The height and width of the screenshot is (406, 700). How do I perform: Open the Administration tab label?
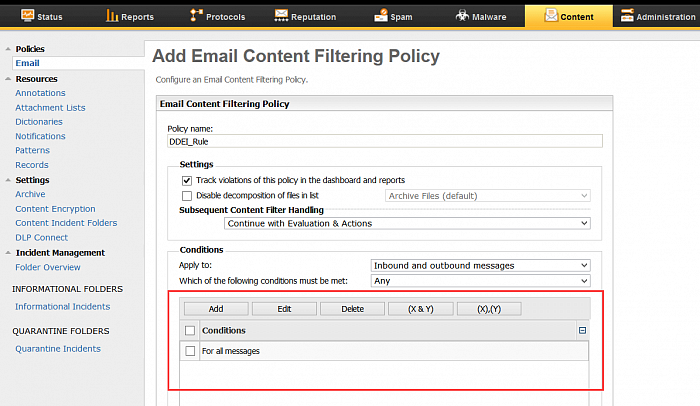coord(666,17)
